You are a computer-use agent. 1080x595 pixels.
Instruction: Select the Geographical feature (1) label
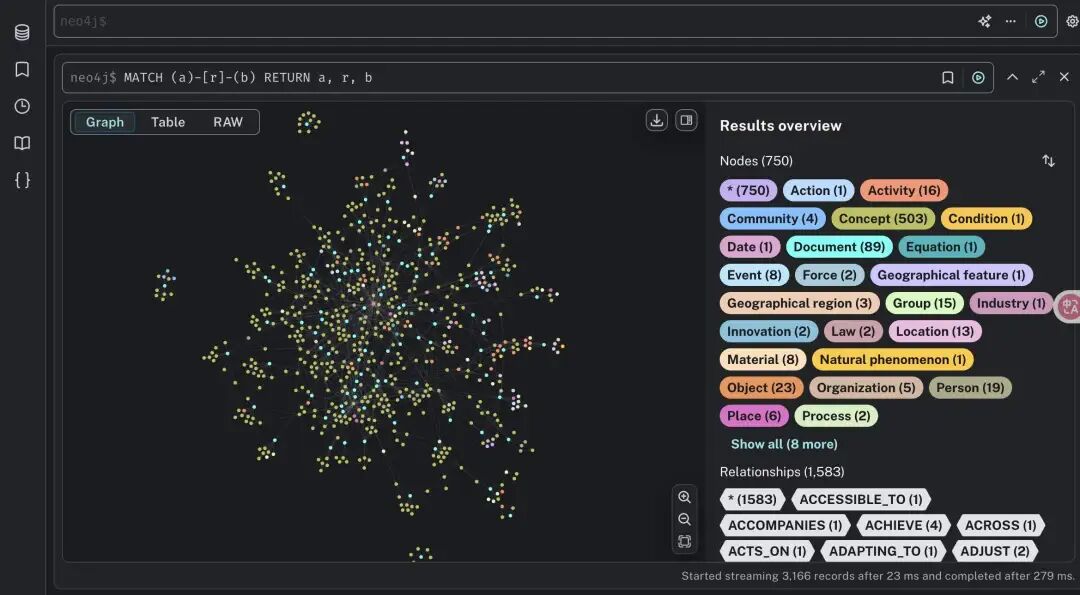[x=951, y=275]
